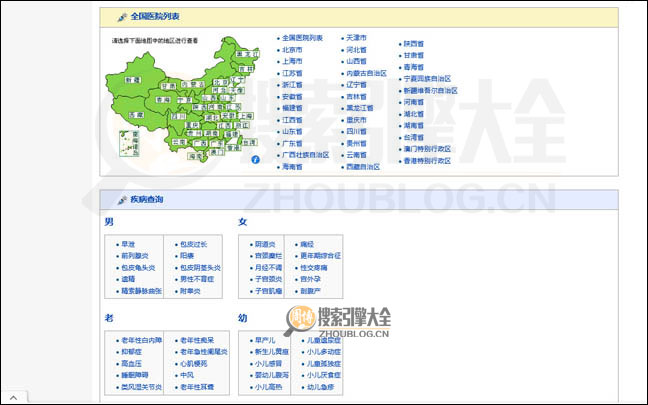Open the 婴幼儿腹泻 link
This screenshot has width=648, height=405.
[x=272, y=375]
